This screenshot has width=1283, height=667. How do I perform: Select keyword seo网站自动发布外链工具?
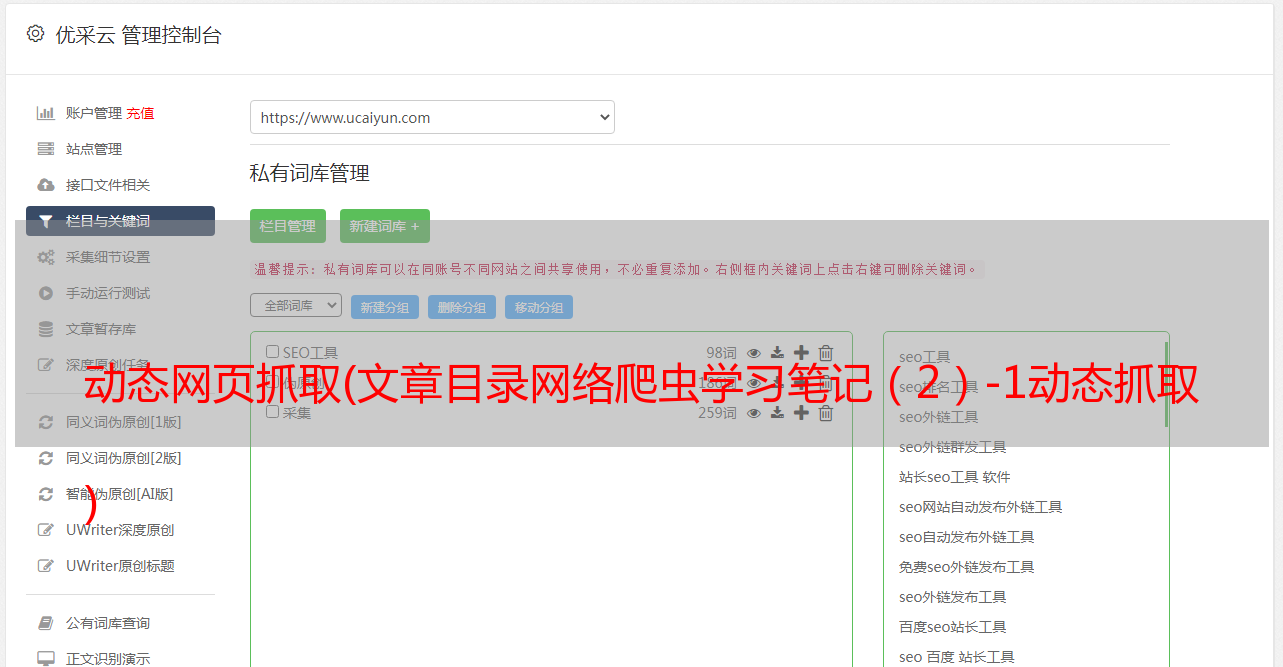981,507
